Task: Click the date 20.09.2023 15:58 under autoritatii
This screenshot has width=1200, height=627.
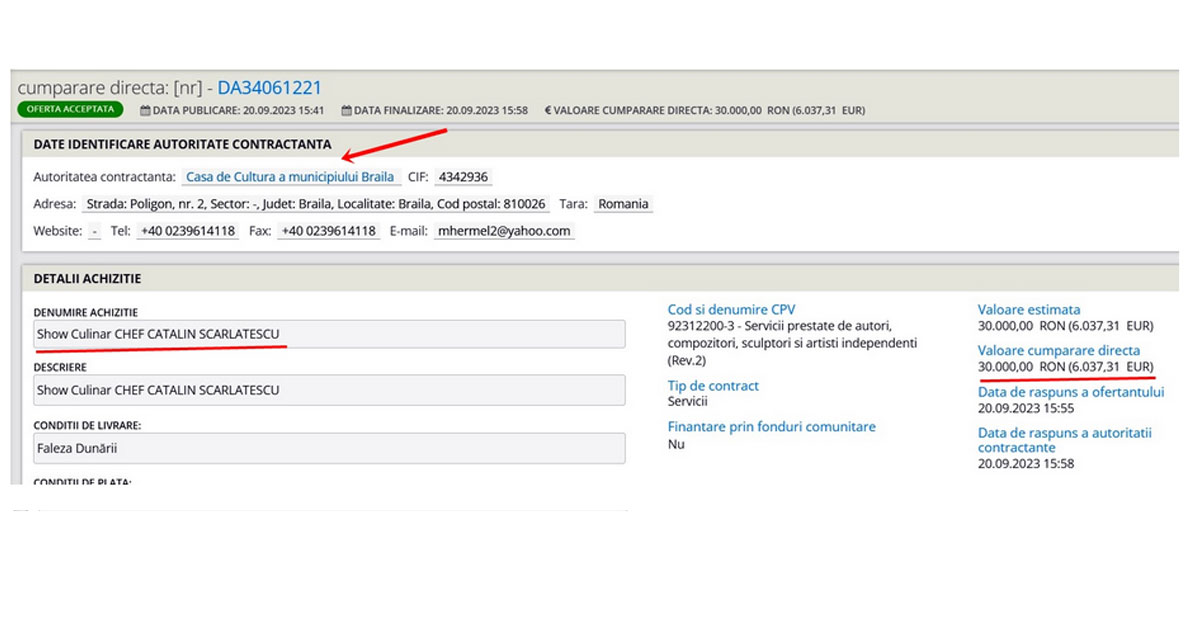Action: coord(1026,464)
